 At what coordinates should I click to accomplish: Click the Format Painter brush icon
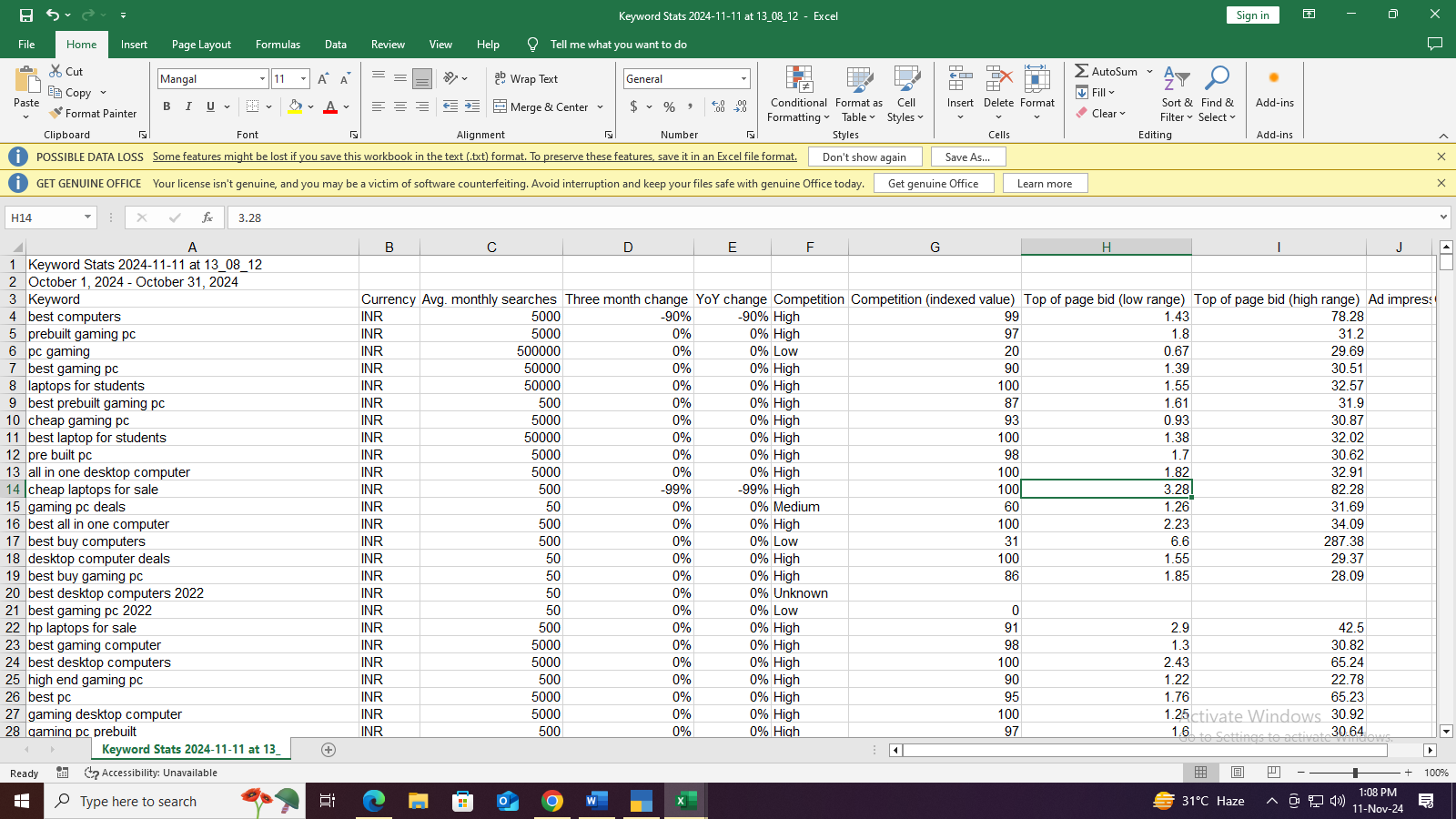coord(56,114)
